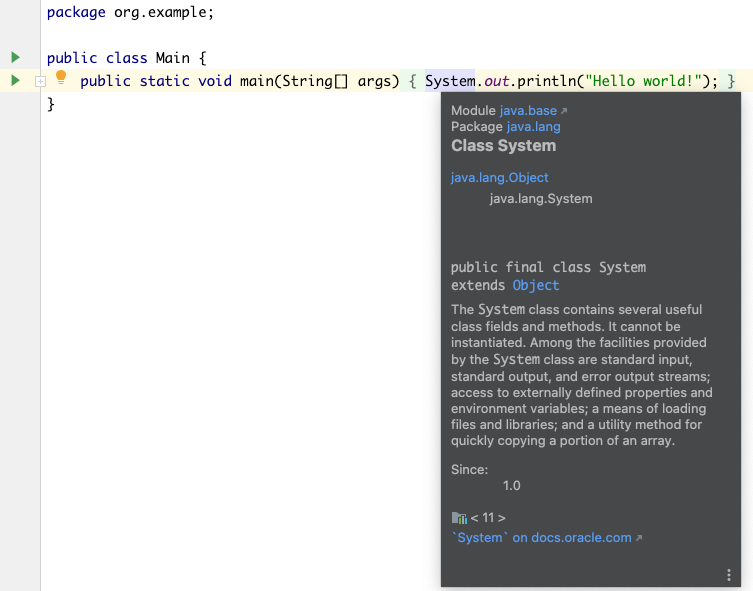Expand the folded main method with plus icon

click(40, 82)
